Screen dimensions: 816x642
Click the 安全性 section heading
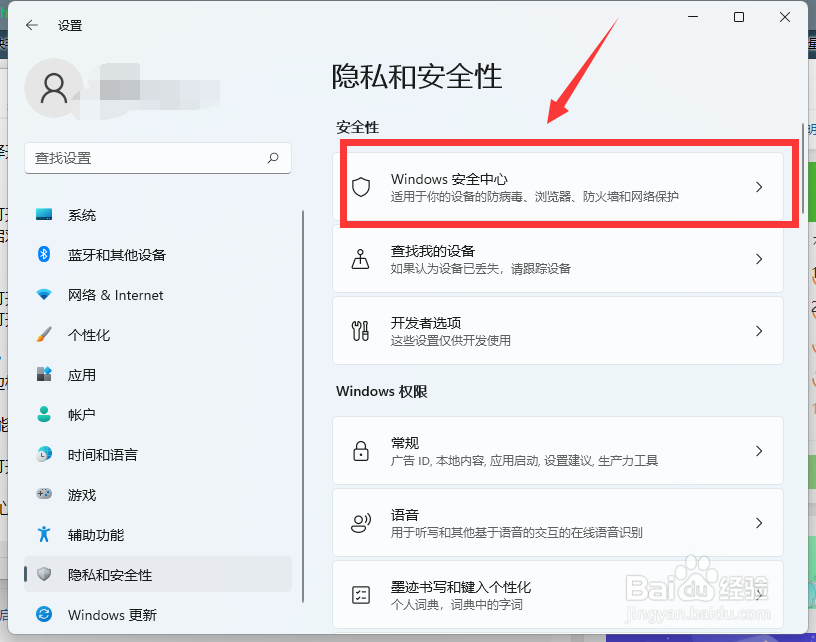pyautogui.click(x=358, y=127)
